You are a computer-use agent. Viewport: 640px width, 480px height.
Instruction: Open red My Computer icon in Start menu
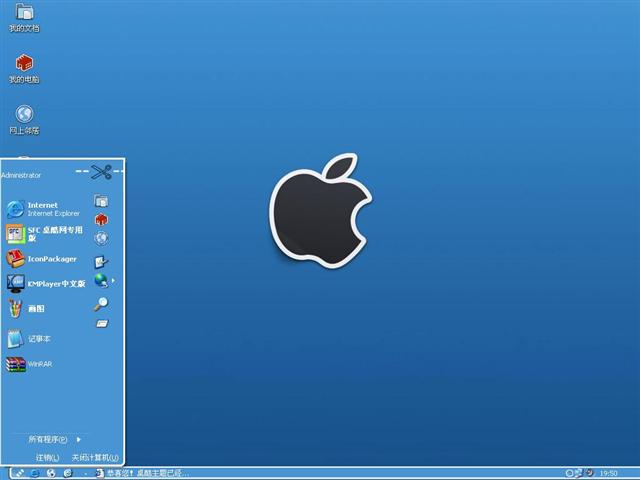tap(101, 220)
